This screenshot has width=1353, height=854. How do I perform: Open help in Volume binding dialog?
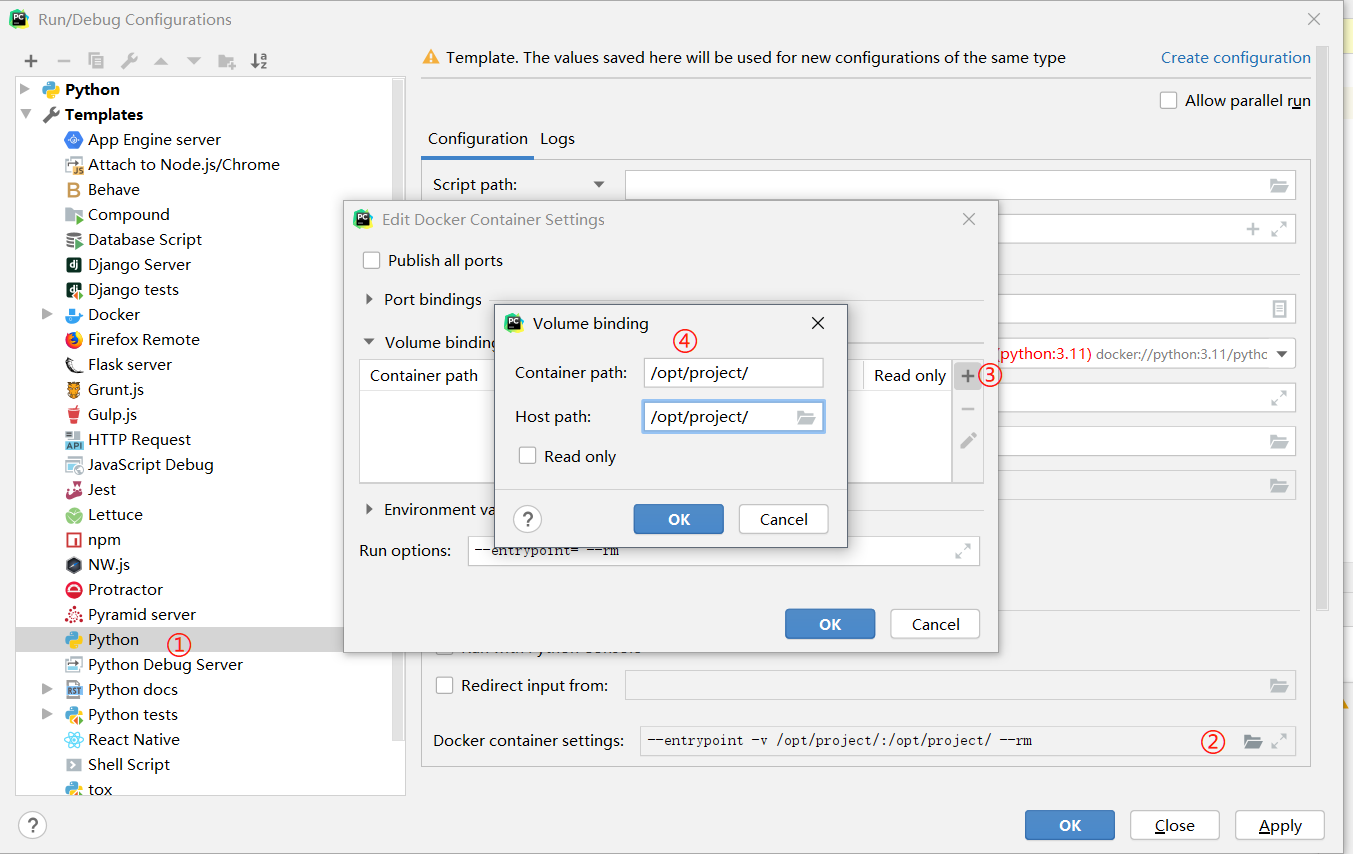point(527,519)
